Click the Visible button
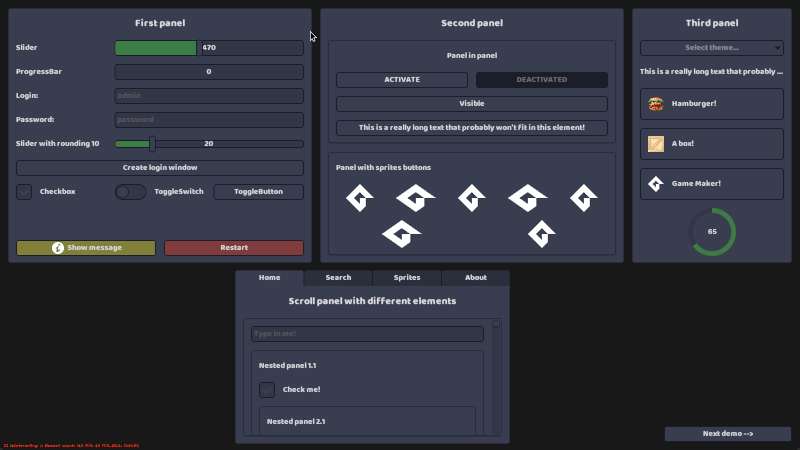The width and height of the screenshot is (800, 450). point(471,104)
